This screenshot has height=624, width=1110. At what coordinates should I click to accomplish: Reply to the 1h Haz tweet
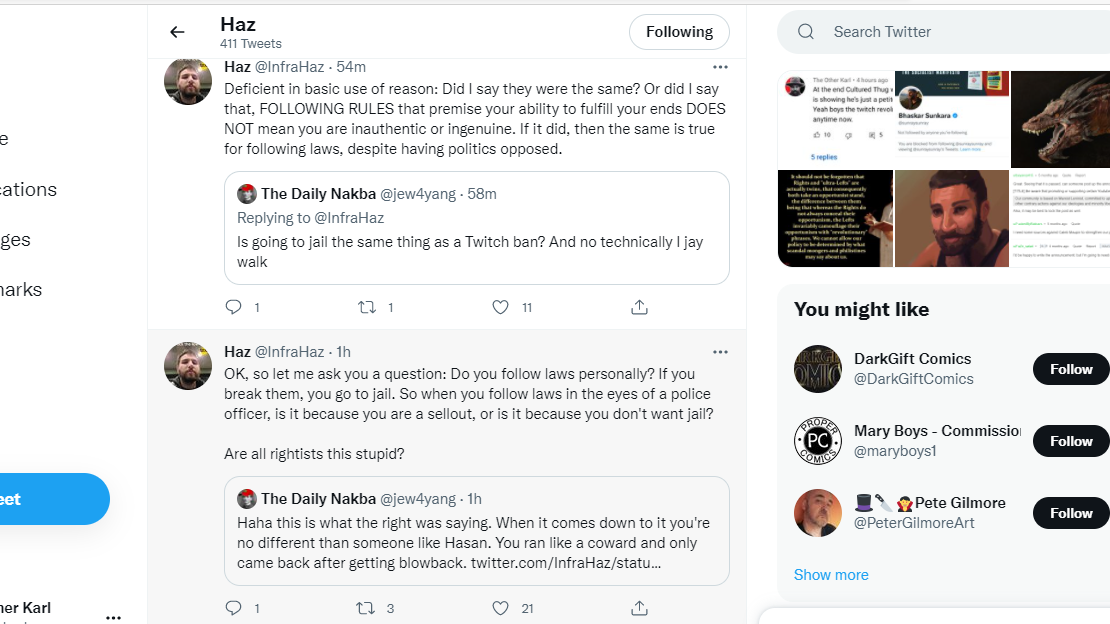tap(234, 608)
